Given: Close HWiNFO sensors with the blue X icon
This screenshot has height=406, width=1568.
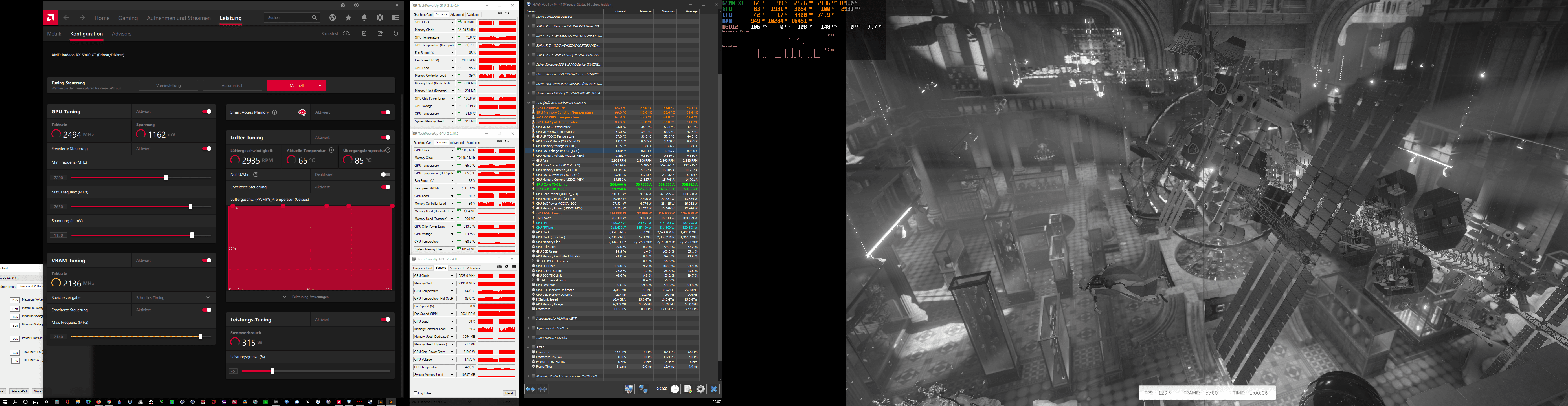Looking at the screenshot, I should pos(714,389).
